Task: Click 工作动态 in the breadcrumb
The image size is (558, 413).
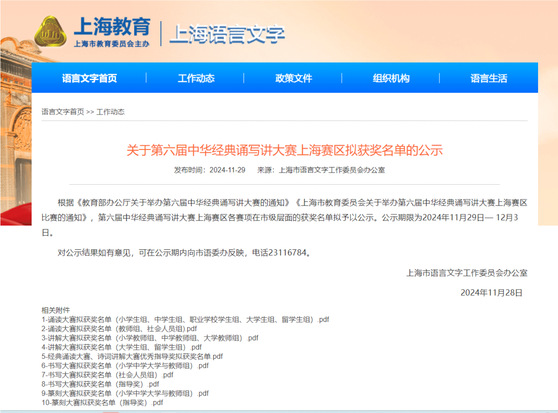Action: click(x=110, y=112)
